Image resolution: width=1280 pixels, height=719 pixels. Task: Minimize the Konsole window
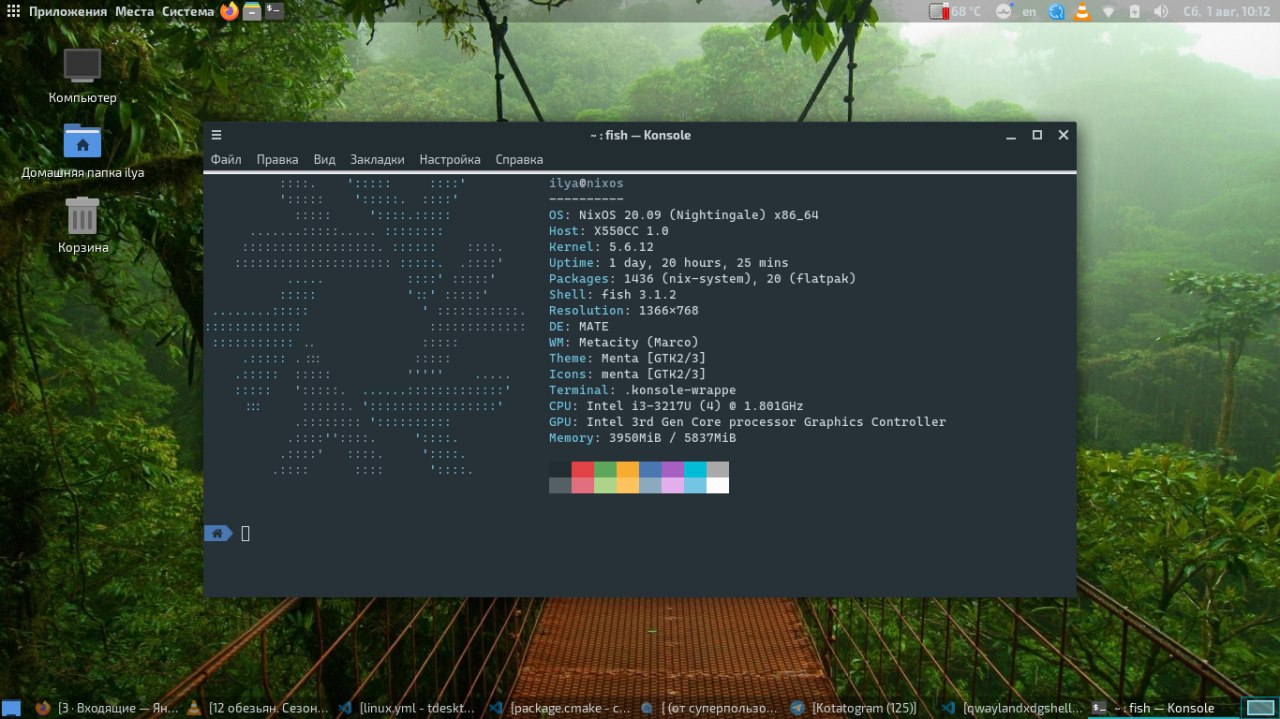[x=1011, y=135]
